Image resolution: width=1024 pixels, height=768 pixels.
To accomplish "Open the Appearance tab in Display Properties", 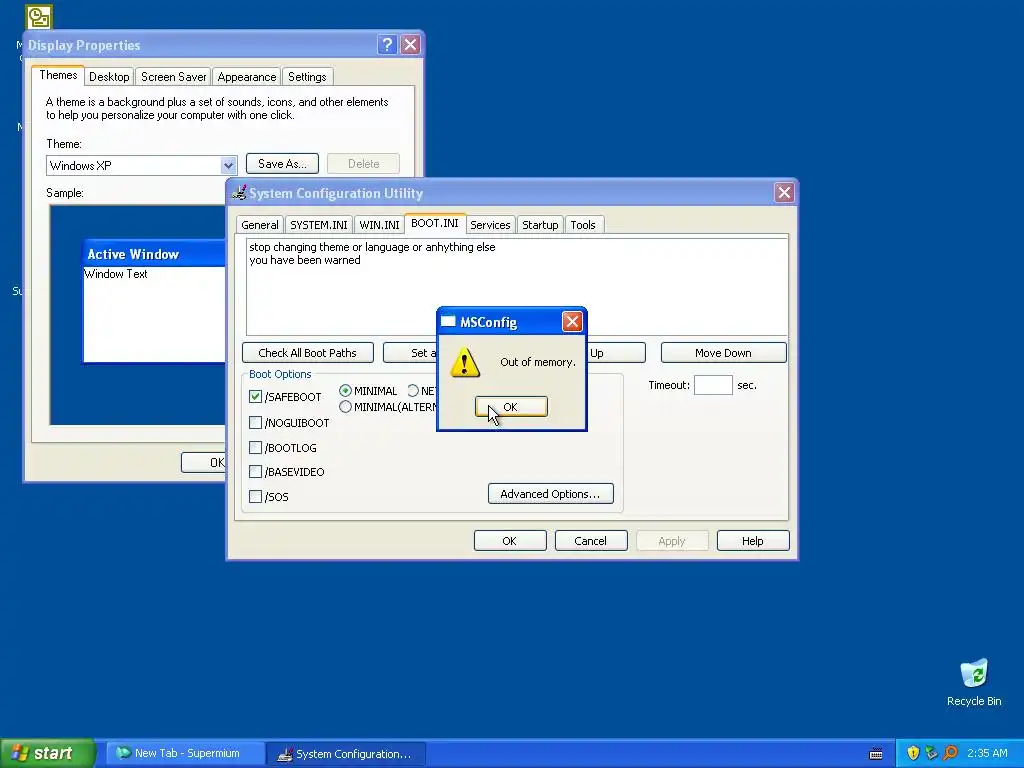I will click(246, 77).
